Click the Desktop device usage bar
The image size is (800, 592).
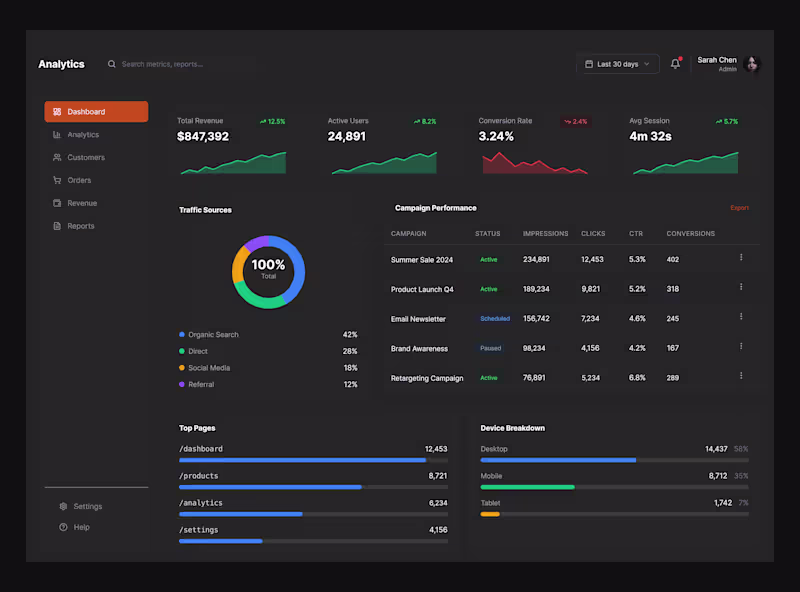pyautogui.click(x=614, y=460)
